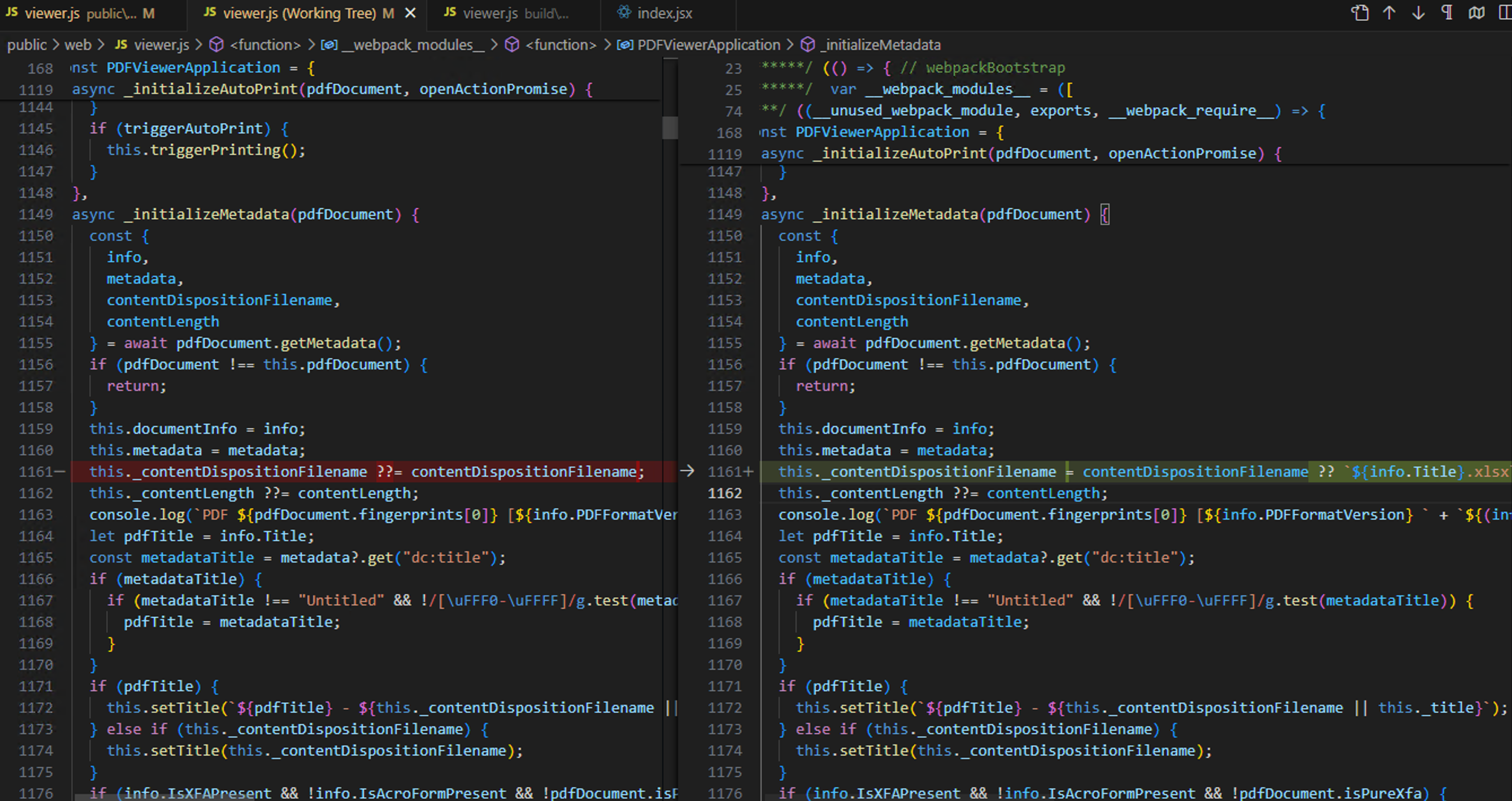Click the split editor icon at far right

pyautogui.click(x=1505, y=13)
